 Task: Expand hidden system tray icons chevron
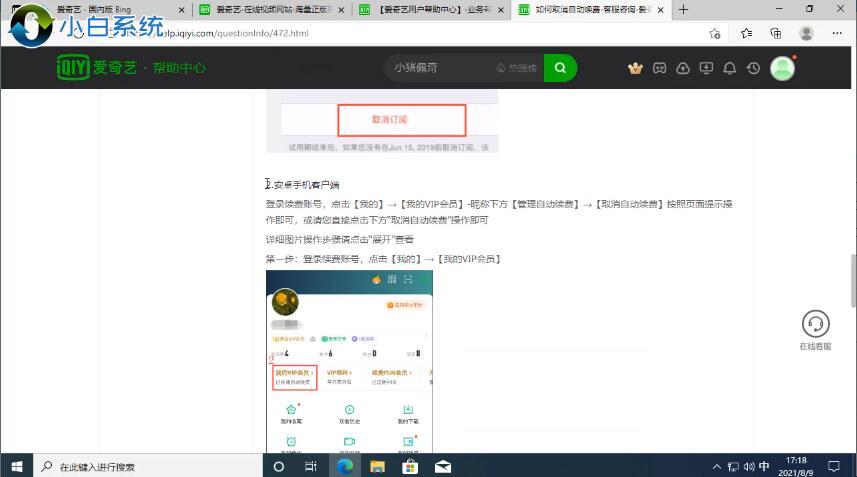tap(717, 467)
